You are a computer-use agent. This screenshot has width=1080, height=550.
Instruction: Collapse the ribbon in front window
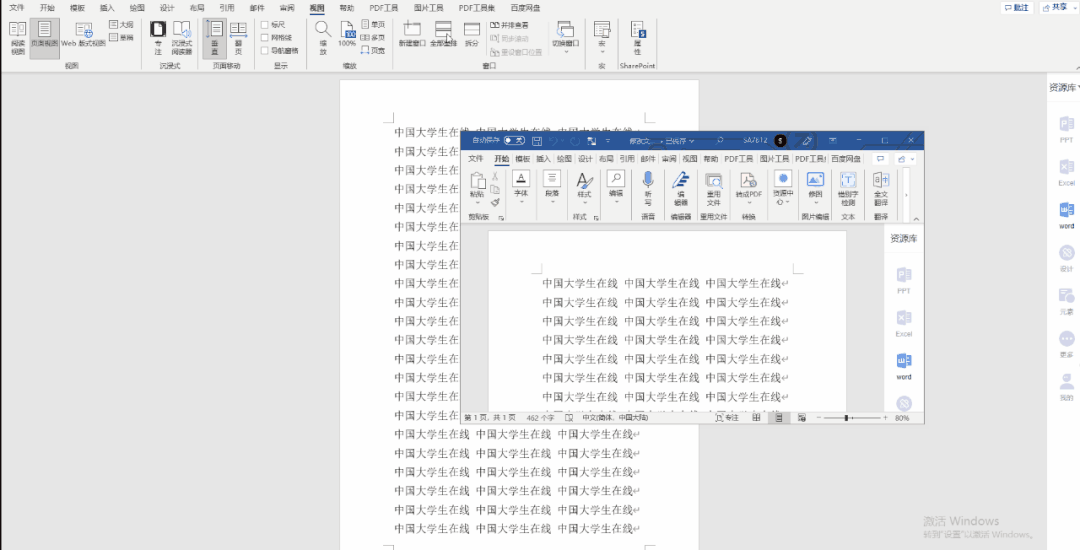point(916,219)
